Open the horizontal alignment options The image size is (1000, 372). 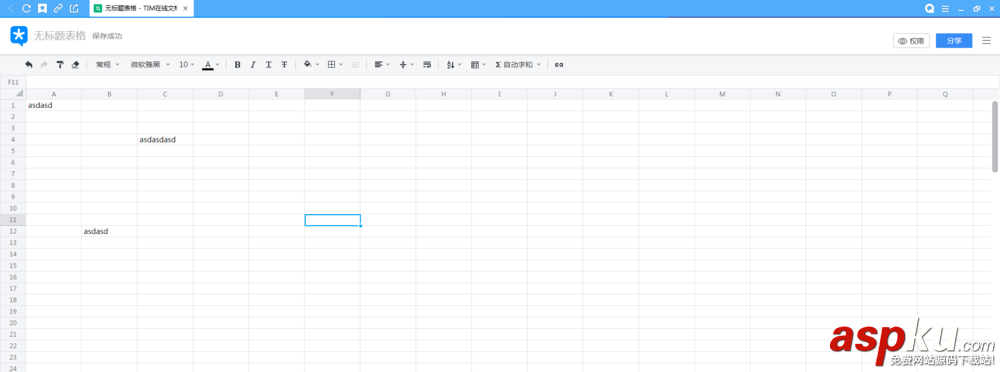pyautogui.click(x=378, y=64)
